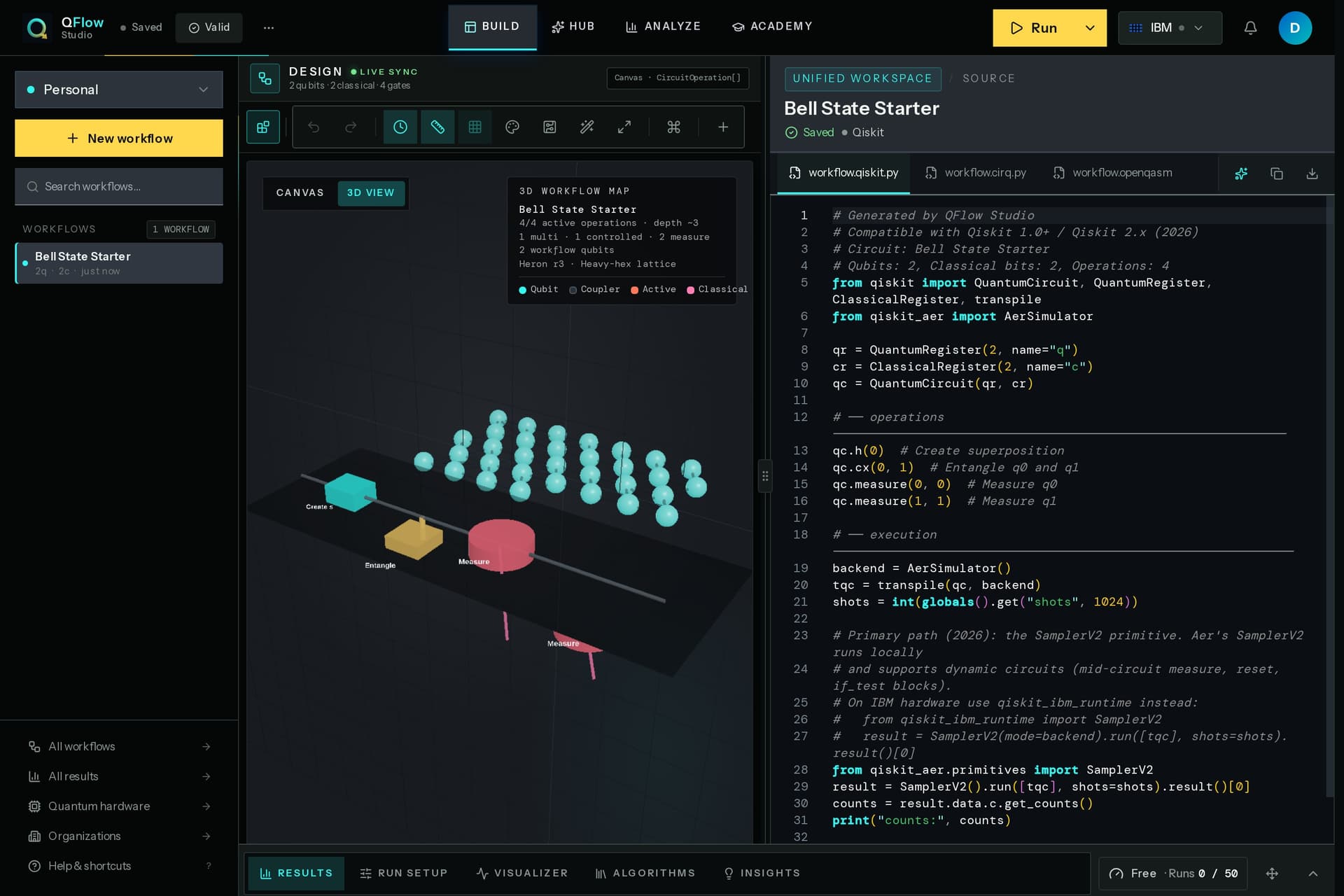Click the save snapshot toolbar icon

pyautogui.click(x=550, y=127)
